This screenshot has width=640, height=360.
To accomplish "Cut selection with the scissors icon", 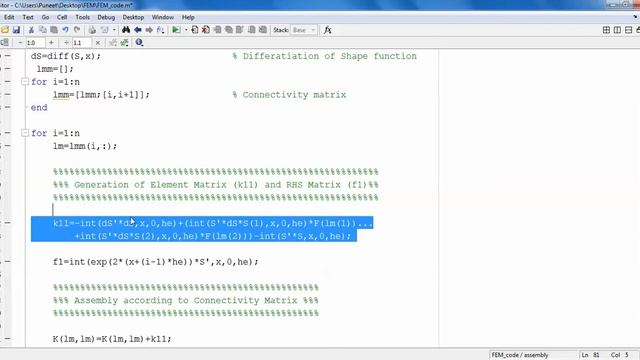I will [31, 30].
